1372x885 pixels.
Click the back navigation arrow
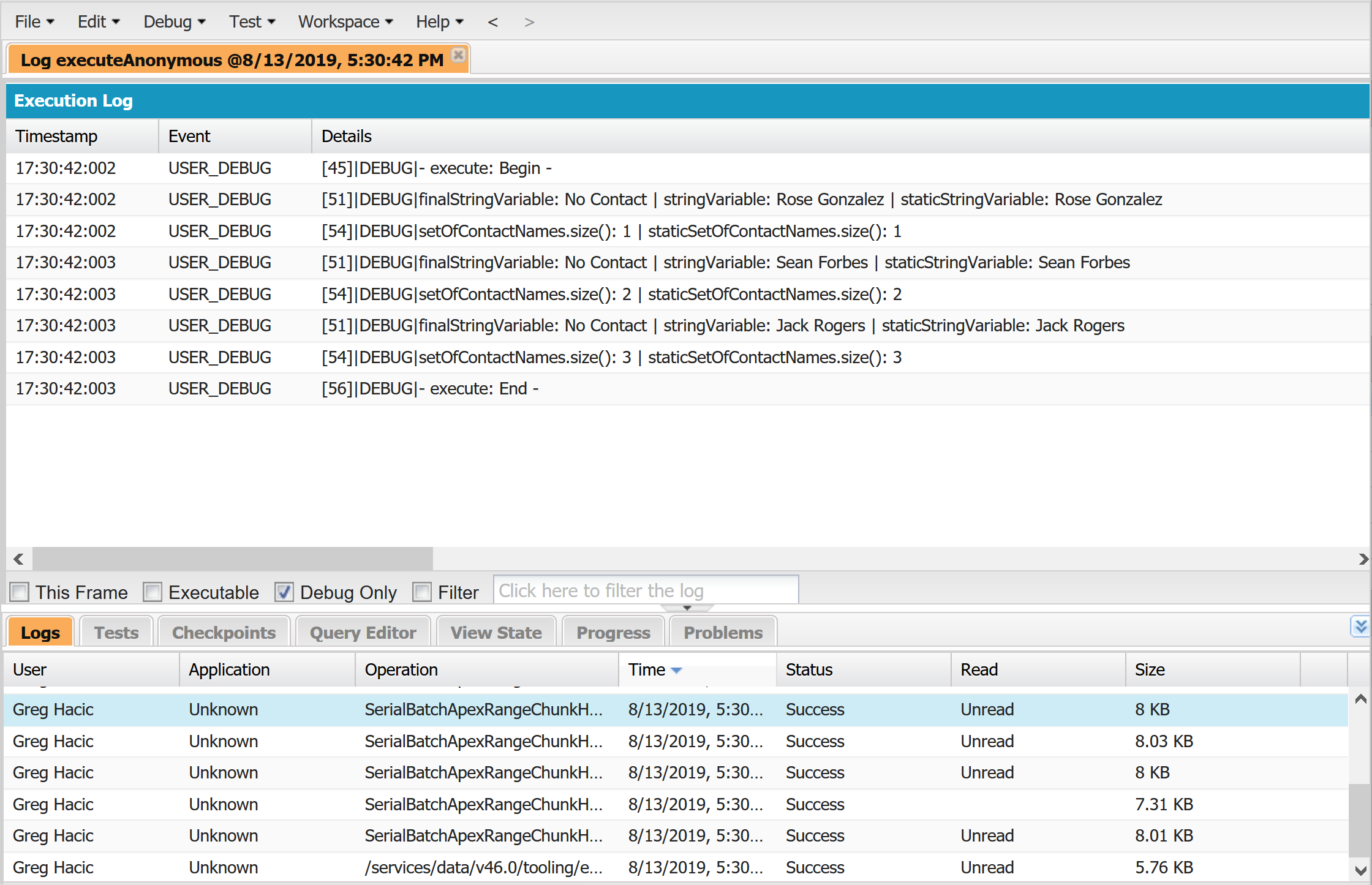(493, 22)
